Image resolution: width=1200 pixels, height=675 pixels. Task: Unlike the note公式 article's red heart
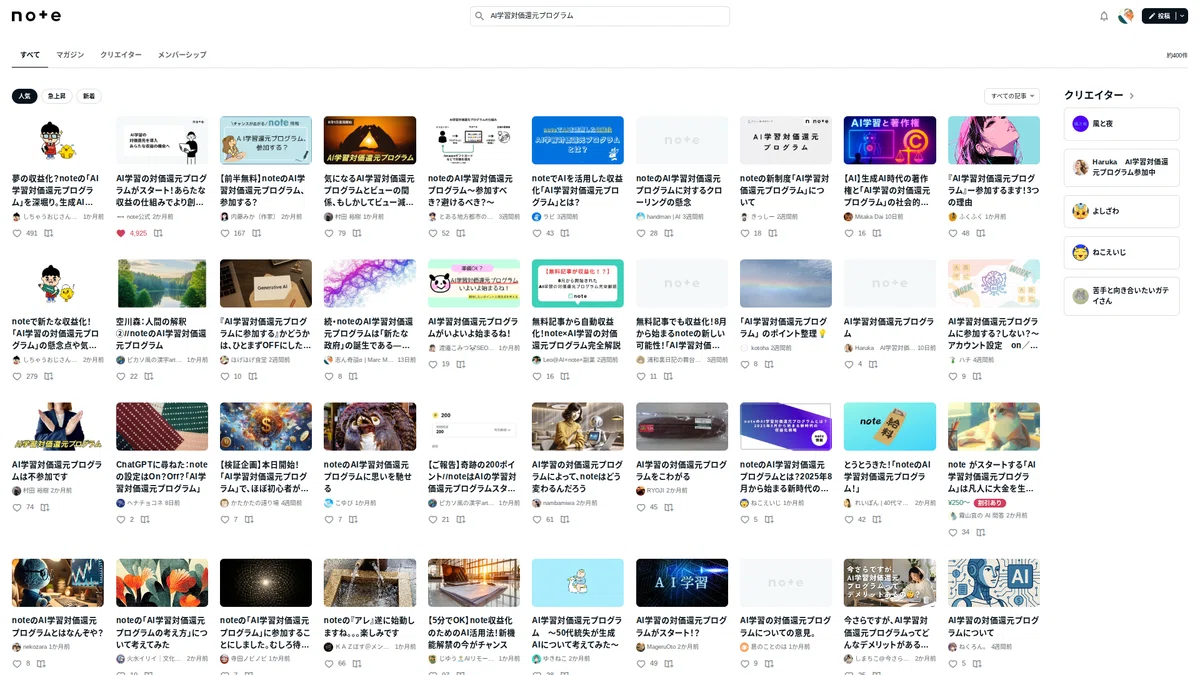pos(121,233)
